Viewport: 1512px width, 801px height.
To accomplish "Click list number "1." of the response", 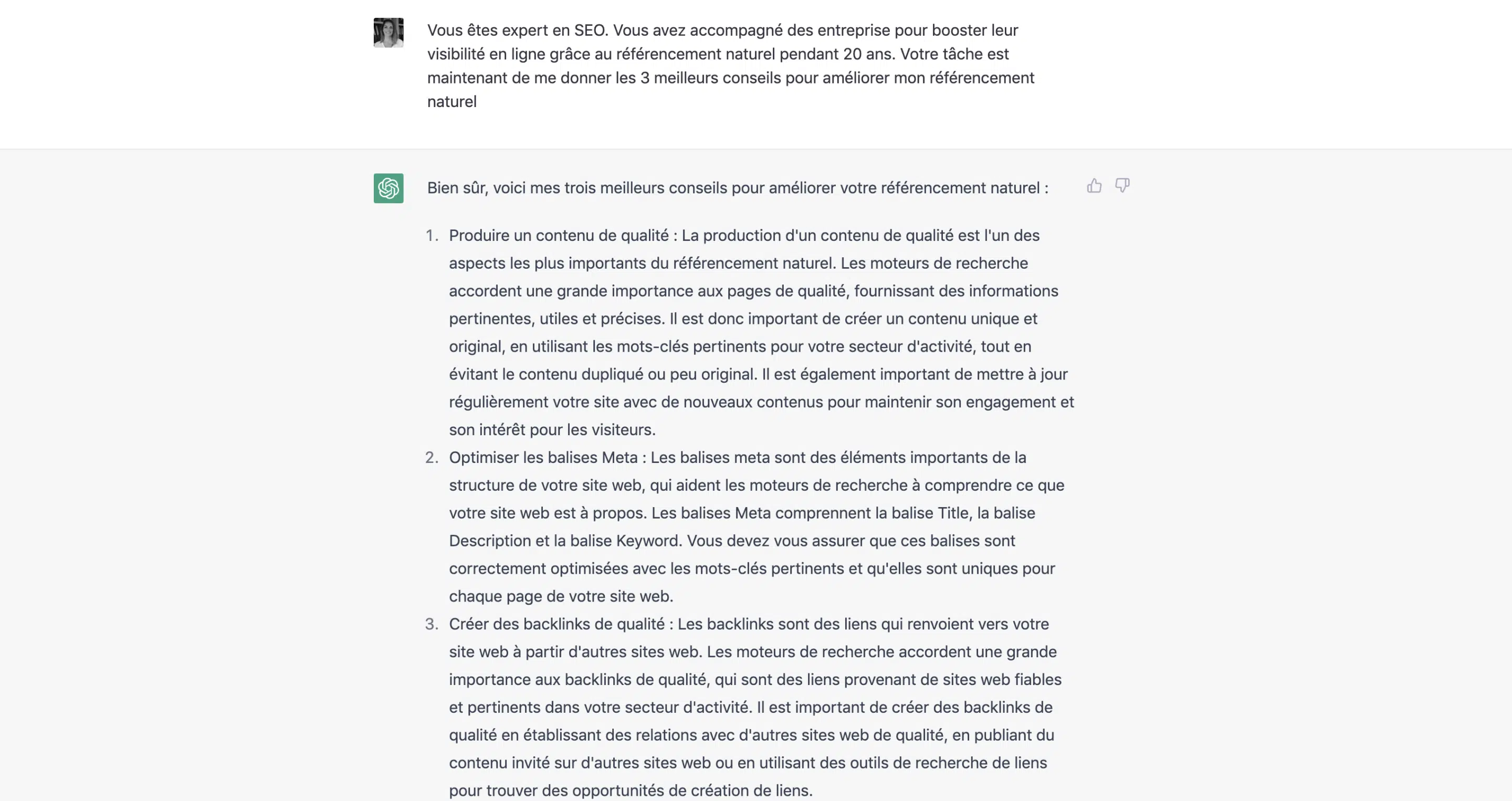I will (x=432, y=235).
